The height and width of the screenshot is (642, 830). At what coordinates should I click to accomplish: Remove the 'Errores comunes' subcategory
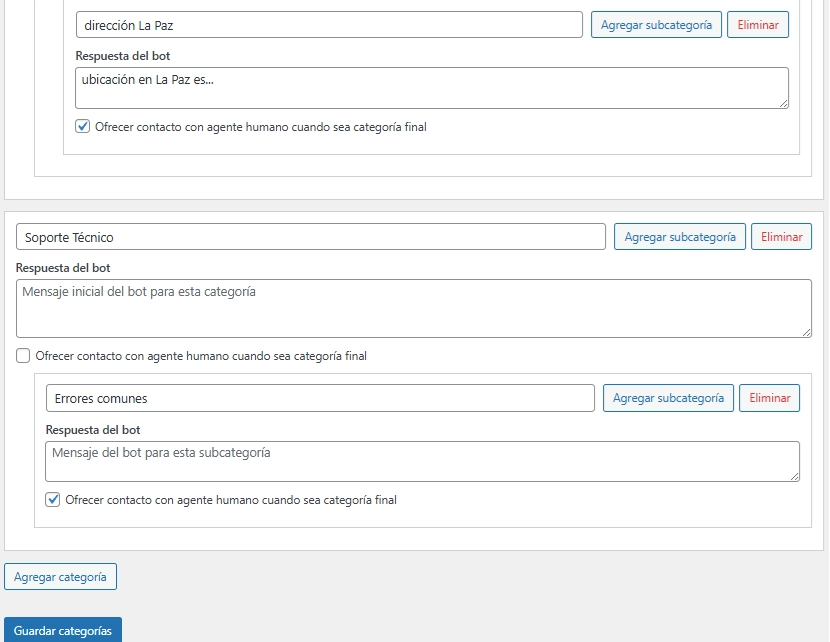(x=770, y=398)
